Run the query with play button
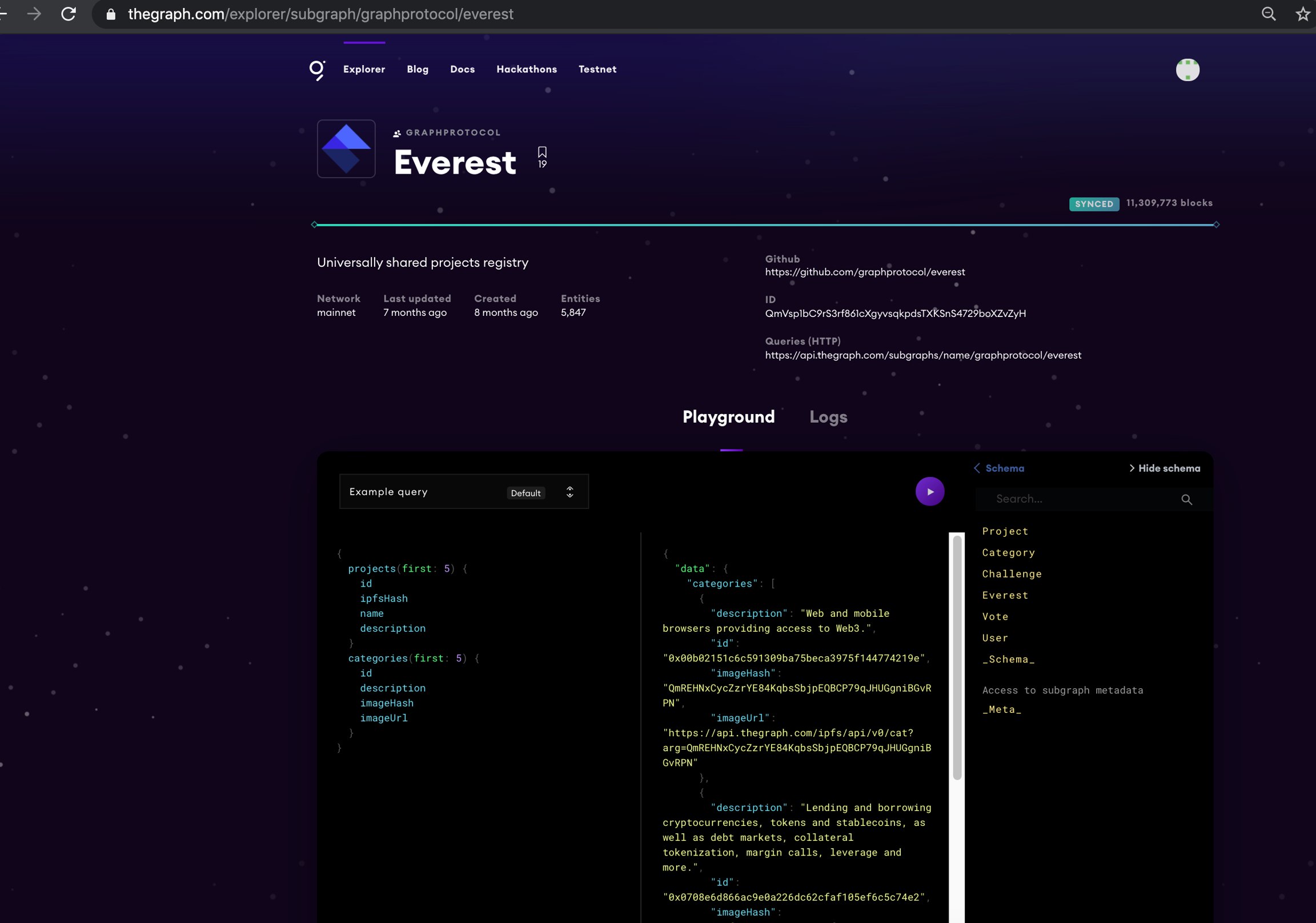Viewport: 1316px width, 923px height. click(x=929, y=491)
